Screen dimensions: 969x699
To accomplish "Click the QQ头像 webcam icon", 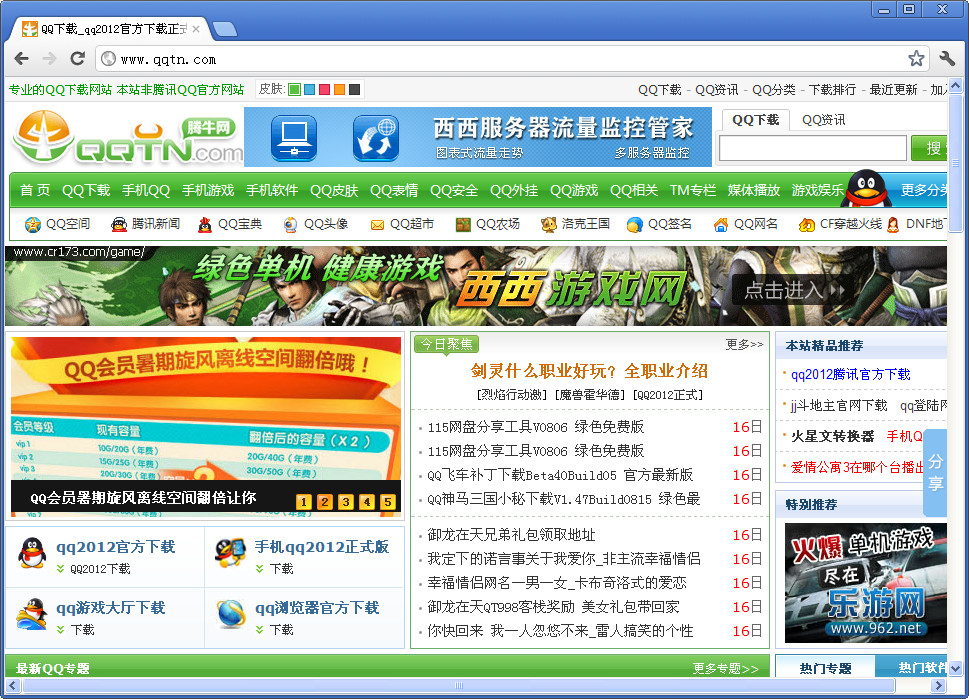I will 290,224.
